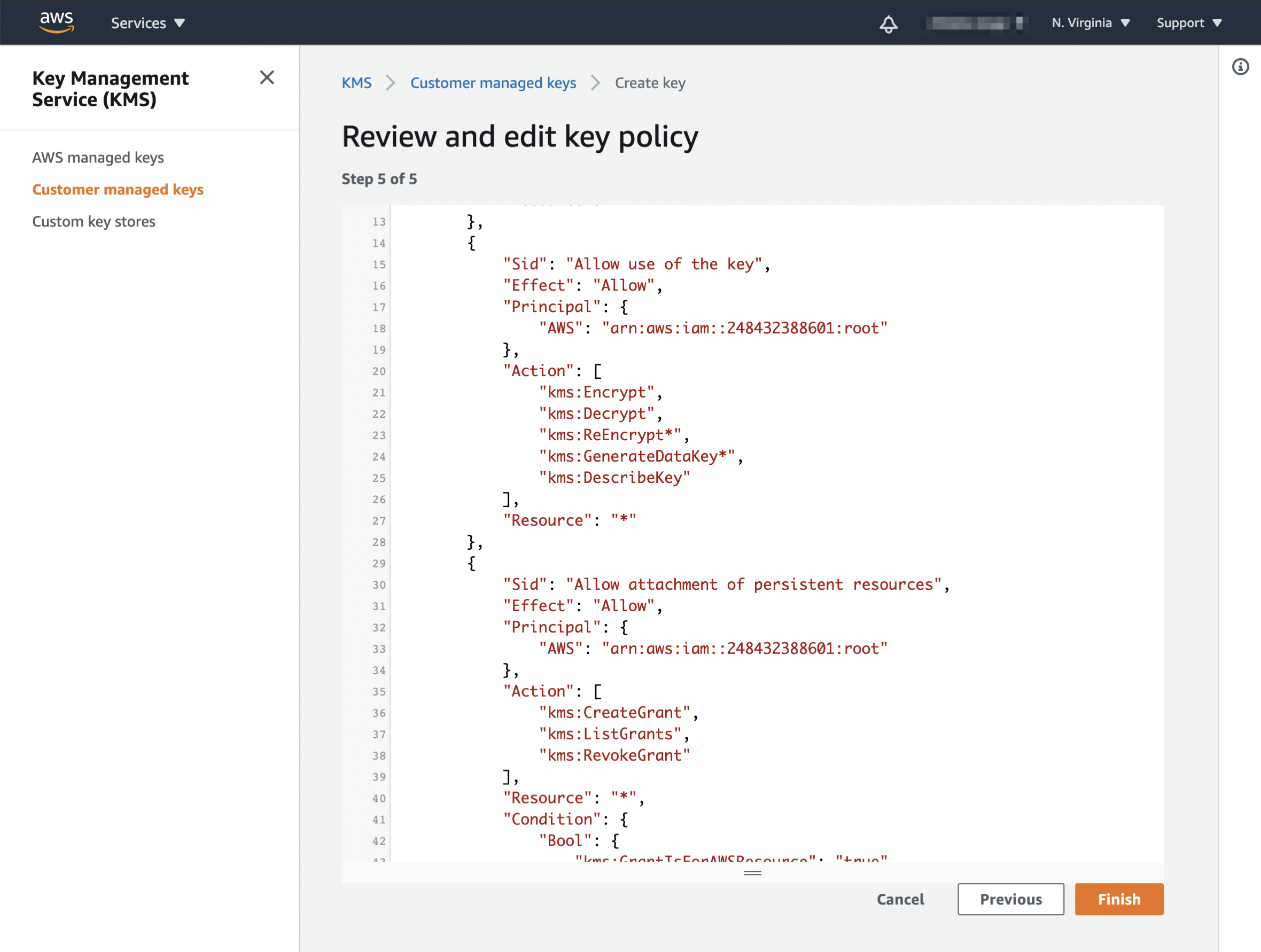
Task: Go to AWS managed keys
Action: (x=98, y=158)
